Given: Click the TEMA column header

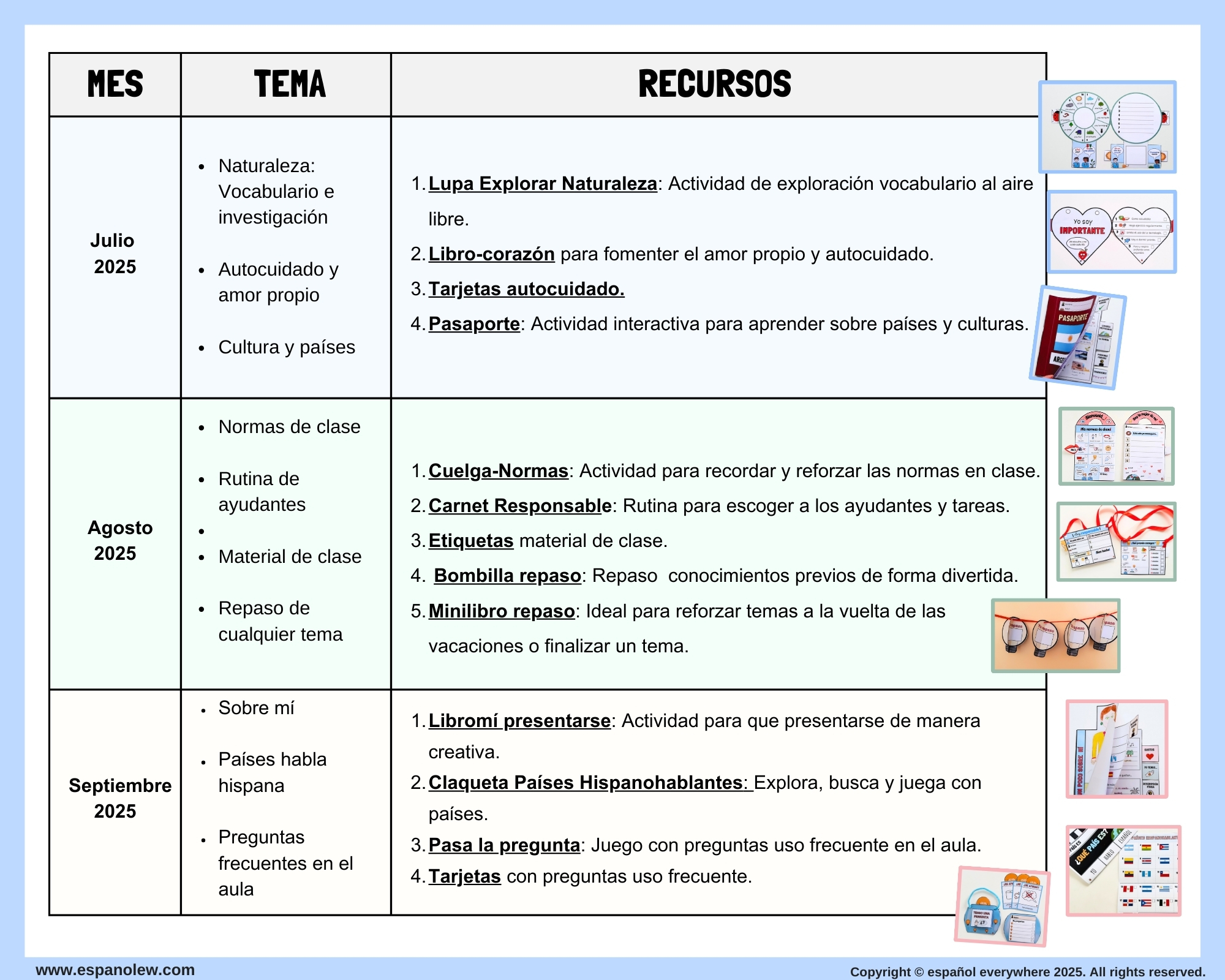Looking at the screenshot, I should coord(286,85).
